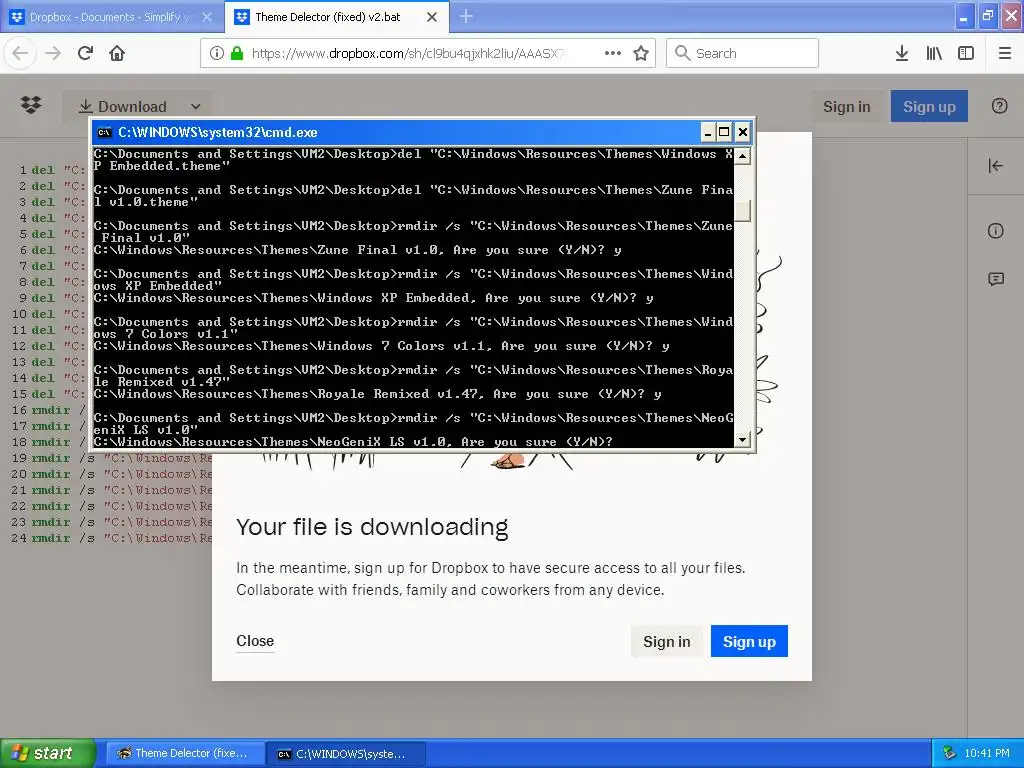Select Theme Delector (fixed) v2.bat tab
The image size is (1024, 768).
(337, 17)
